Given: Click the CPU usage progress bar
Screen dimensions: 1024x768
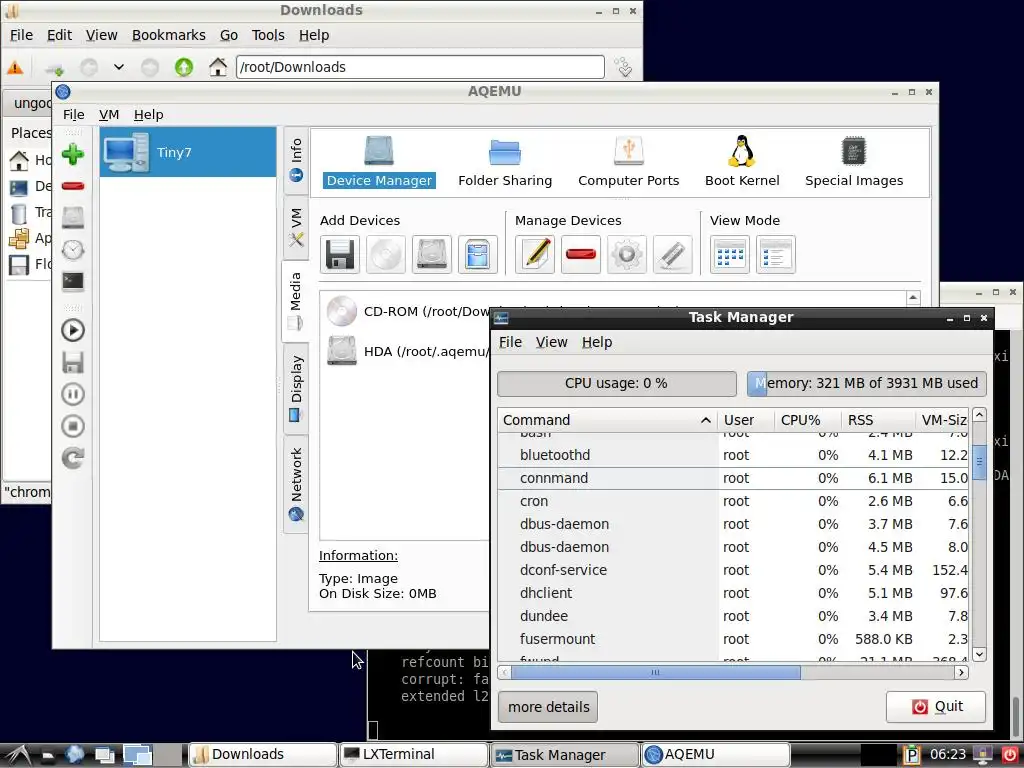Looking at the screenshot, I should point(616,383).
